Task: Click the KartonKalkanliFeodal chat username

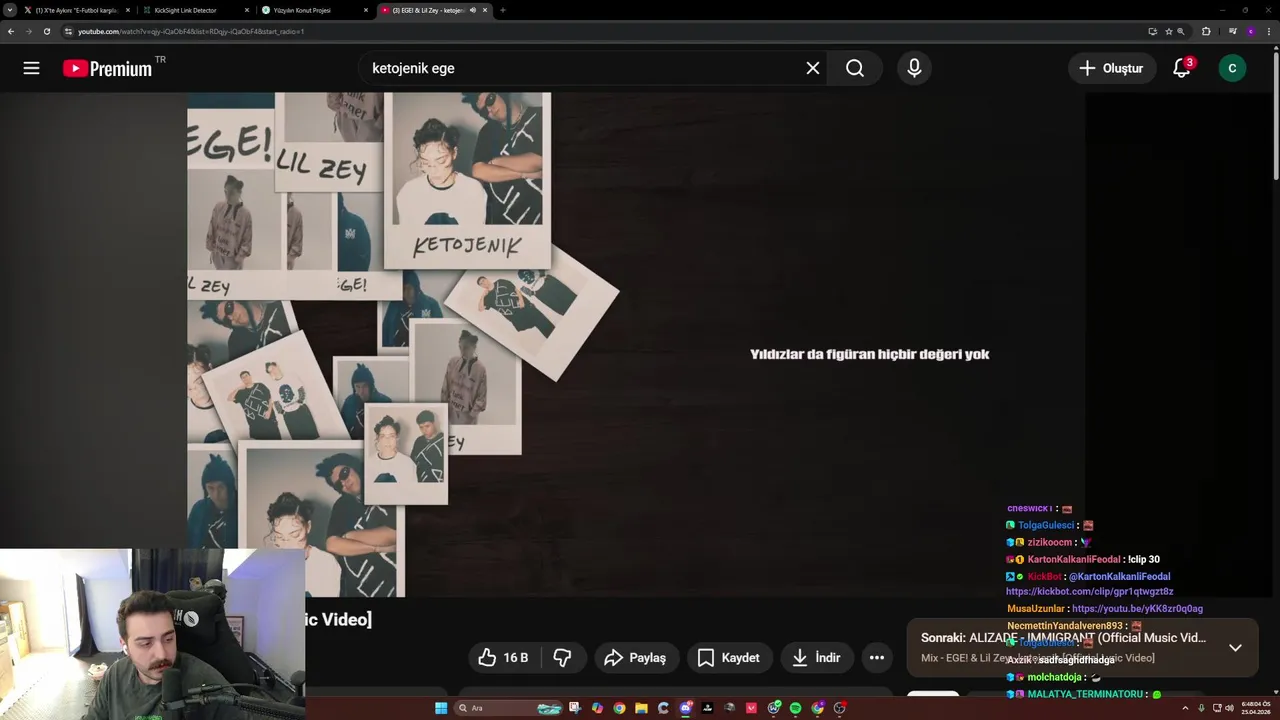Action: tap(1073, 559)
